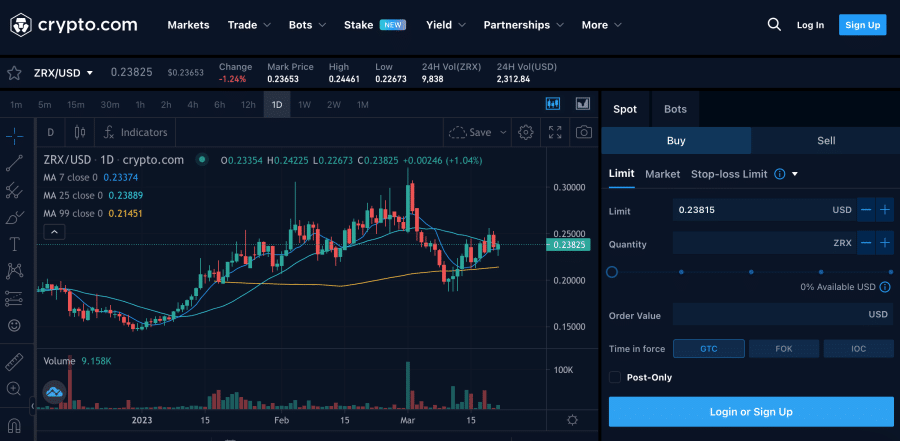Select the text annotation tool

14,245
